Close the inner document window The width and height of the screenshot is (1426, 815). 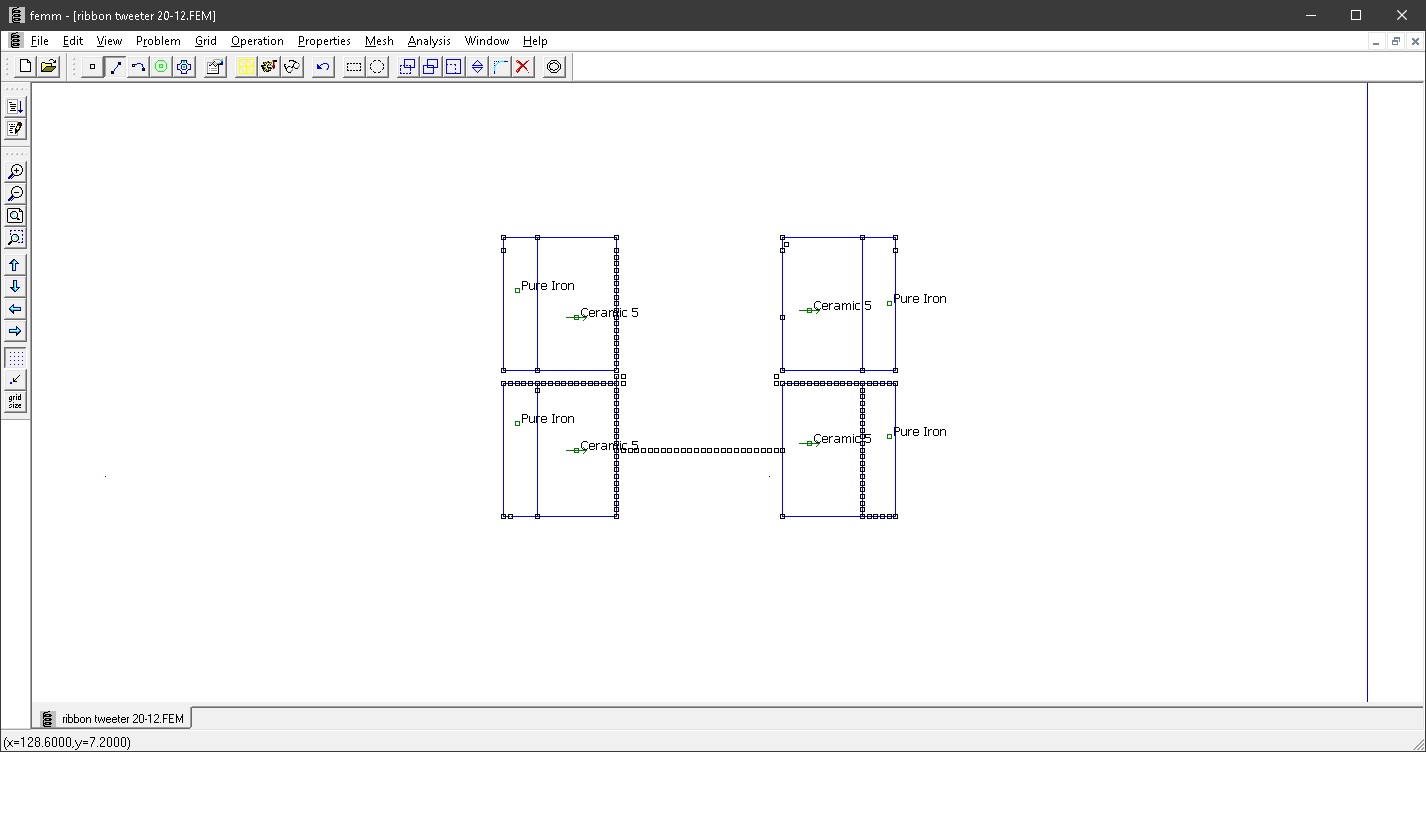(1415, 41)
